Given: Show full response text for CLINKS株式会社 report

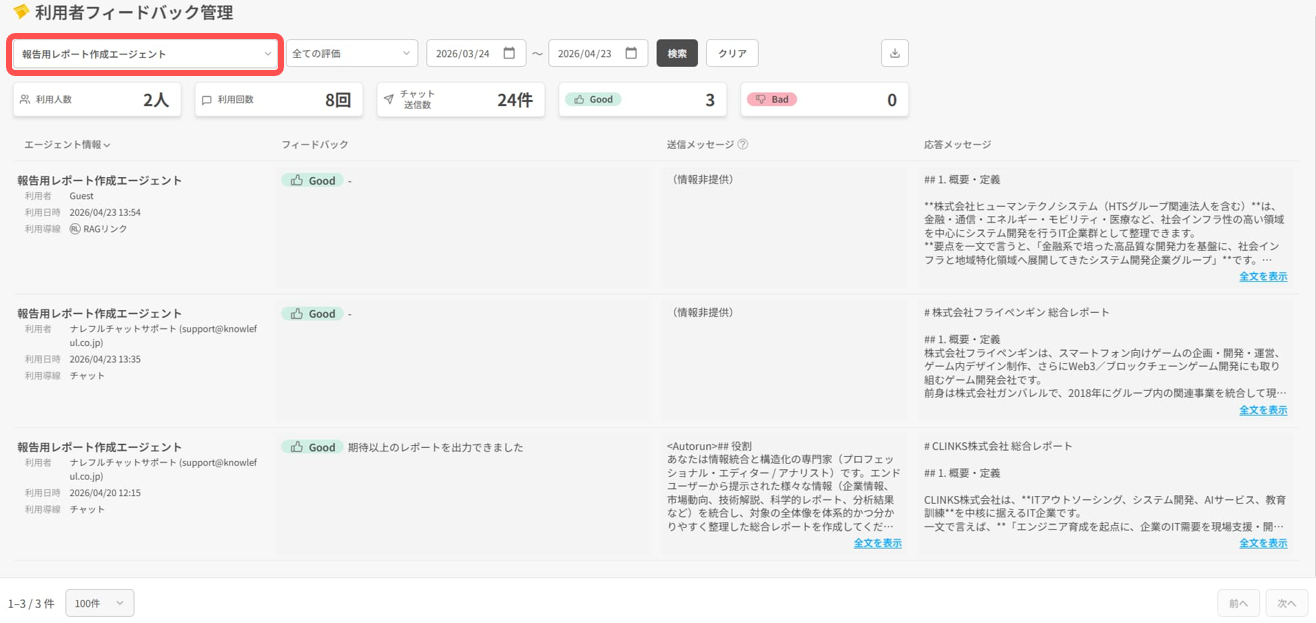Looking at the screenshot, I should coord(1263,543).
